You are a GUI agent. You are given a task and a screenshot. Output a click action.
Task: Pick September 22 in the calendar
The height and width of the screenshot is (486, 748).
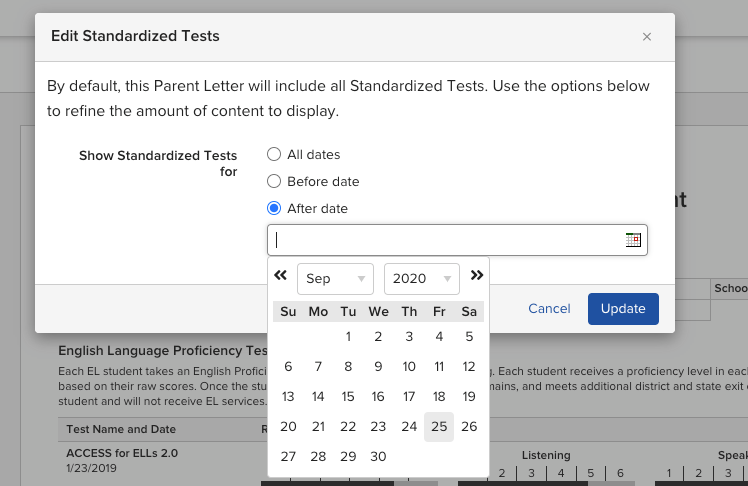pyautogui.click(x=348, y=427)
